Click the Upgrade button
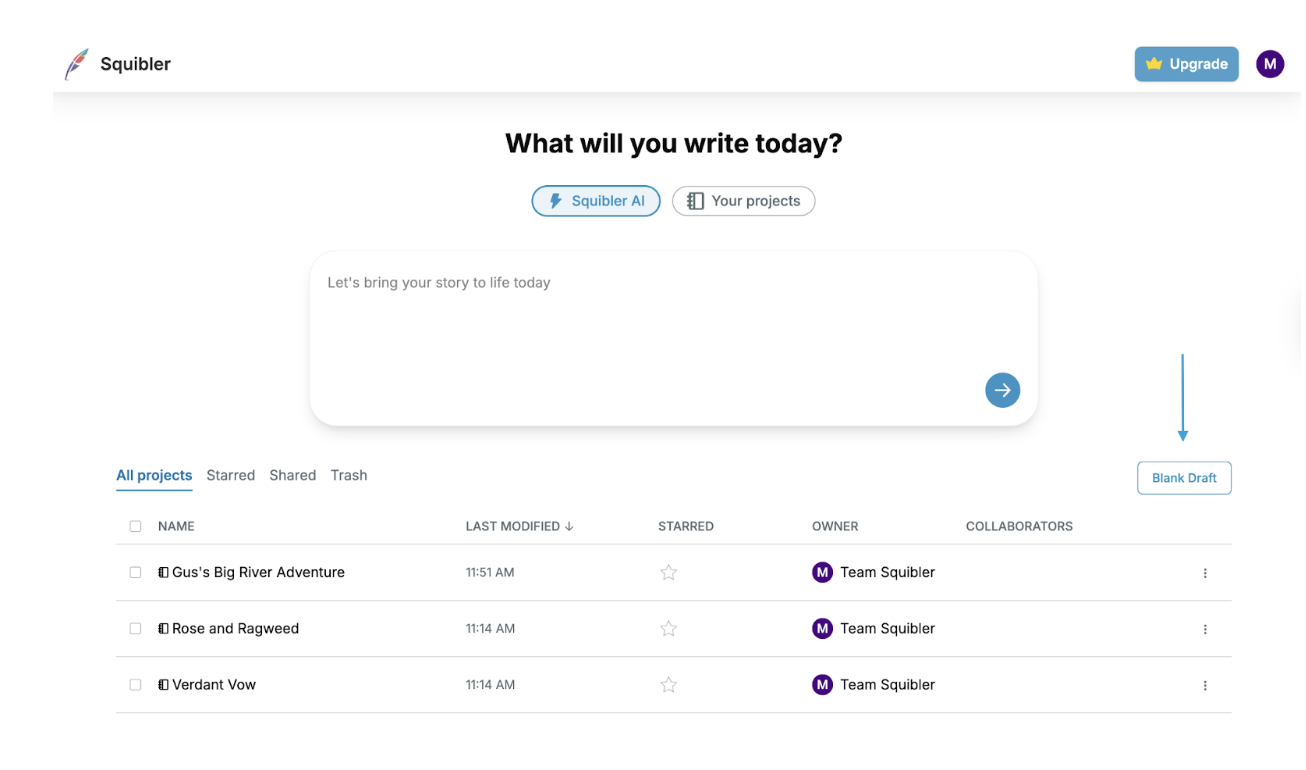 pyautogui.click(x=1186, y=64)
